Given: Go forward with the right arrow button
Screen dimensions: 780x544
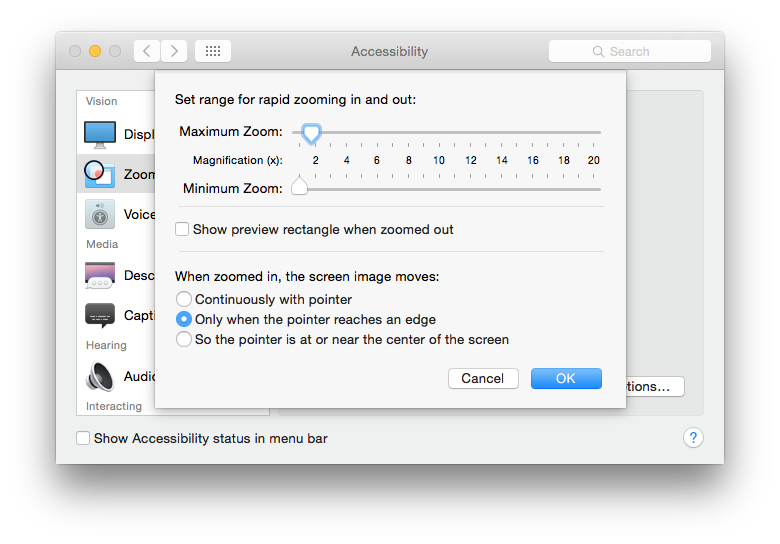Looking at the screenshot, I should (174, 51).
